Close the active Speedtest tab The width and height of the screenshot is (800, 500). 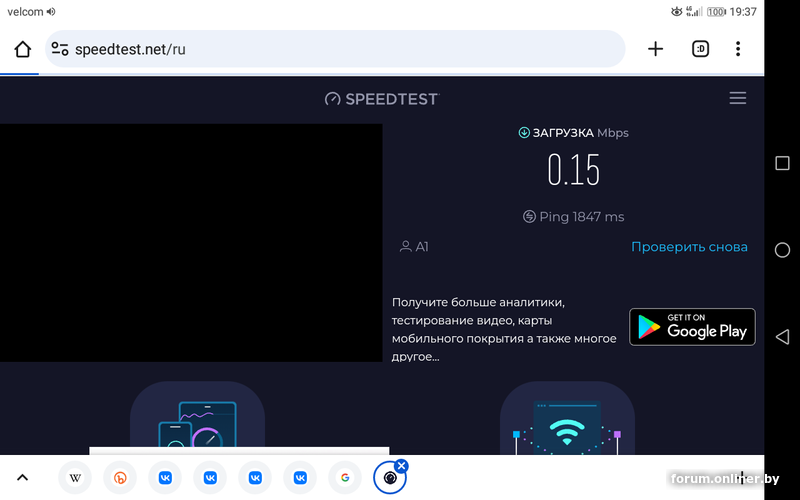(402, 465)
